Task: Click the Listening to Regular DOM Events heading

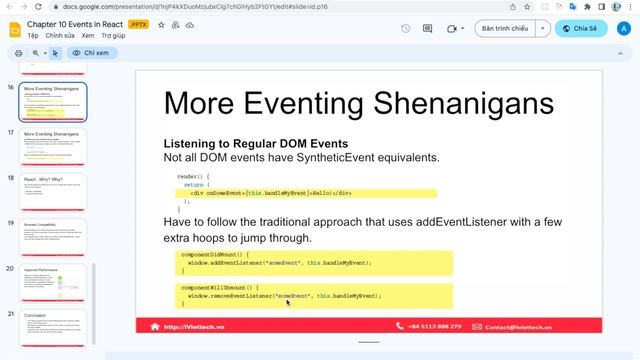Action: (256, 144)
